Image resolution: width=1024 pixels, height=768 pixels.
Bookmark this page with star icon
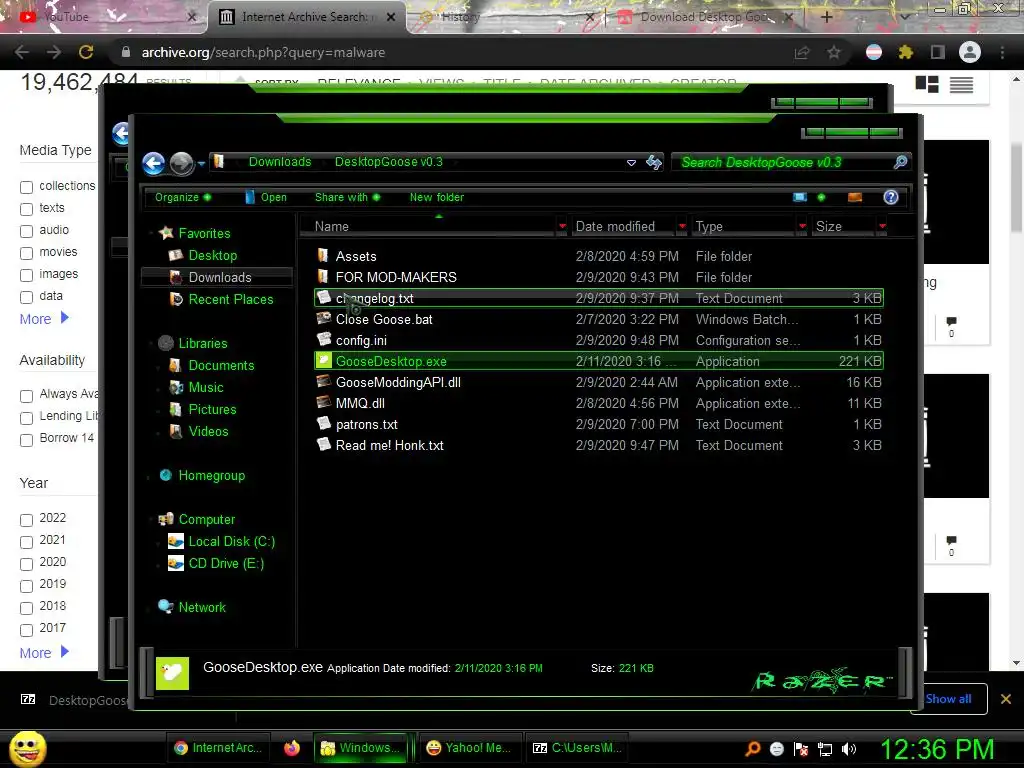(834, 52)
